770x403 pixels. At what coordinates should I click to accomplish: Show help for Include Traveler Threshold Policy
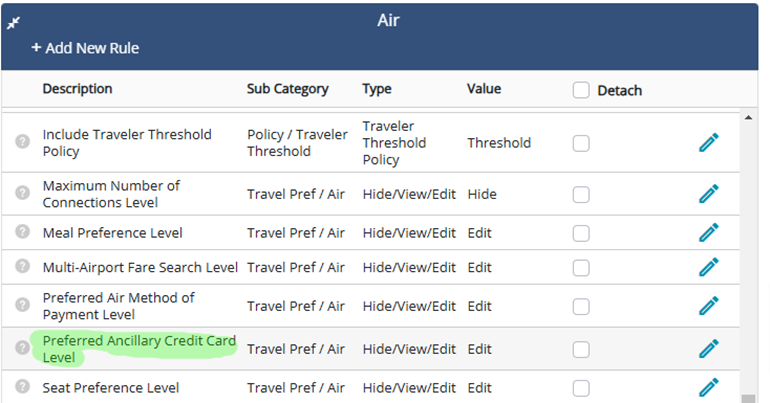coord(23,141)
